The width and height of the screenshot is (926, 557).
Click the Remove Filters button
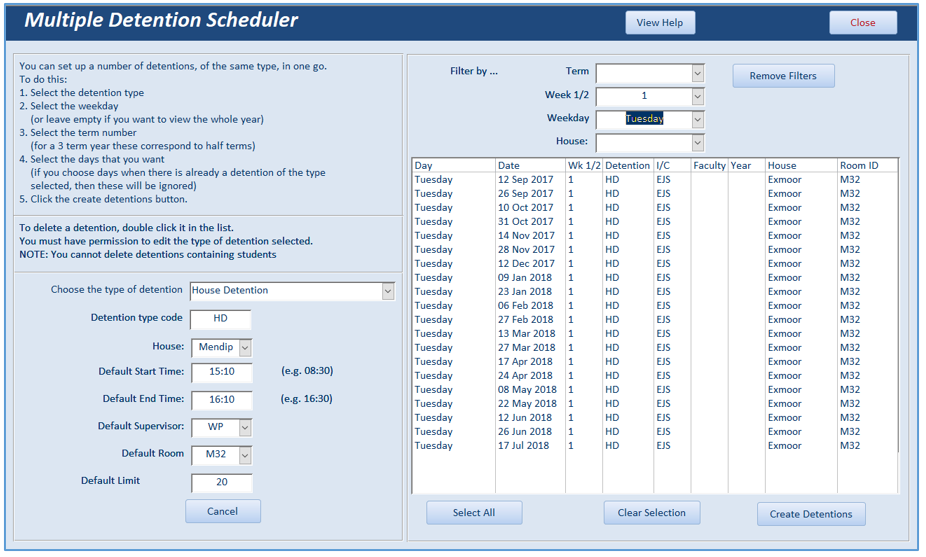coord(783,76)
